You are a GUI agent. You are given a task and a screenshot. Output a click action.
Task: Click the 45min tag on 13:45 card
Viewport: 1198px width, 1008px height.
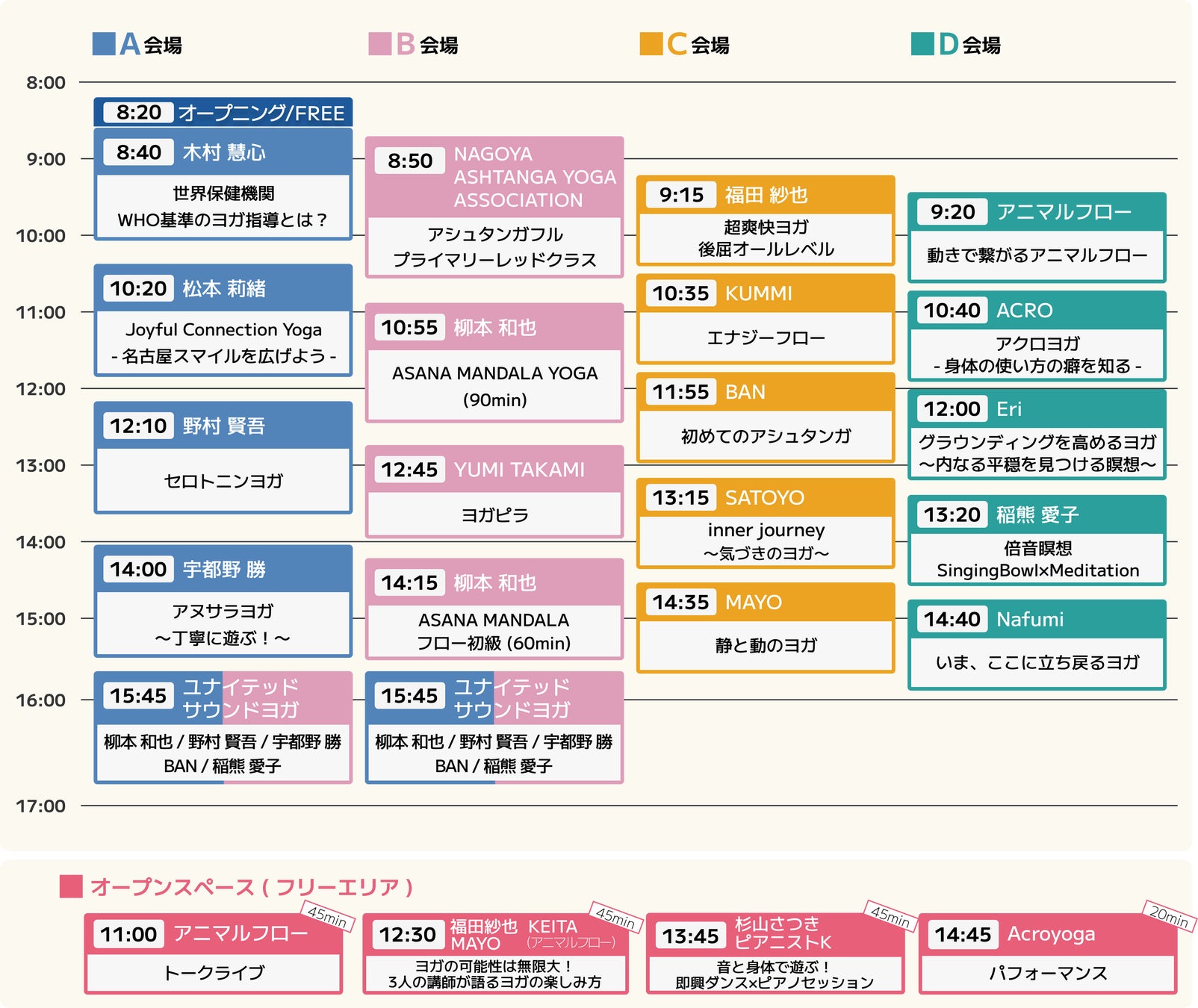click(890, 916)
